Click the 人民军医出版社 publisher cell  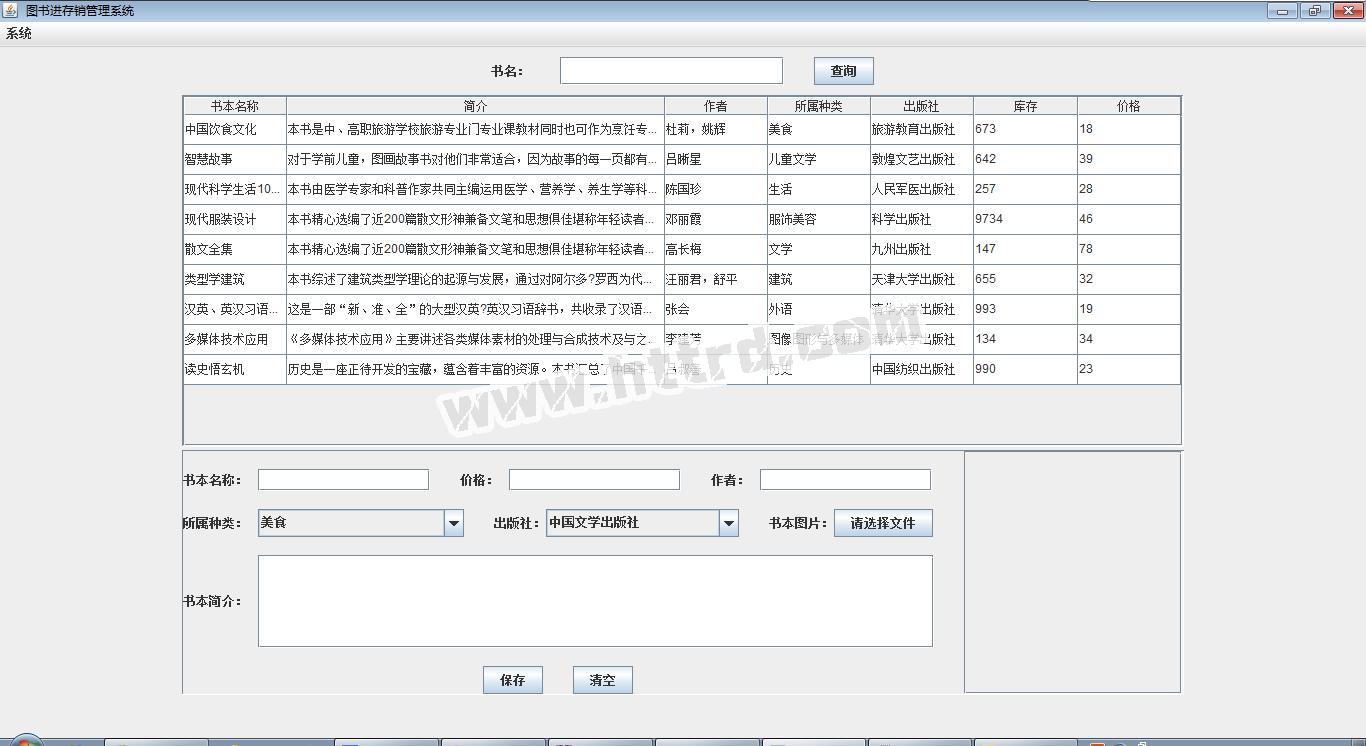(x=922, y=189)
